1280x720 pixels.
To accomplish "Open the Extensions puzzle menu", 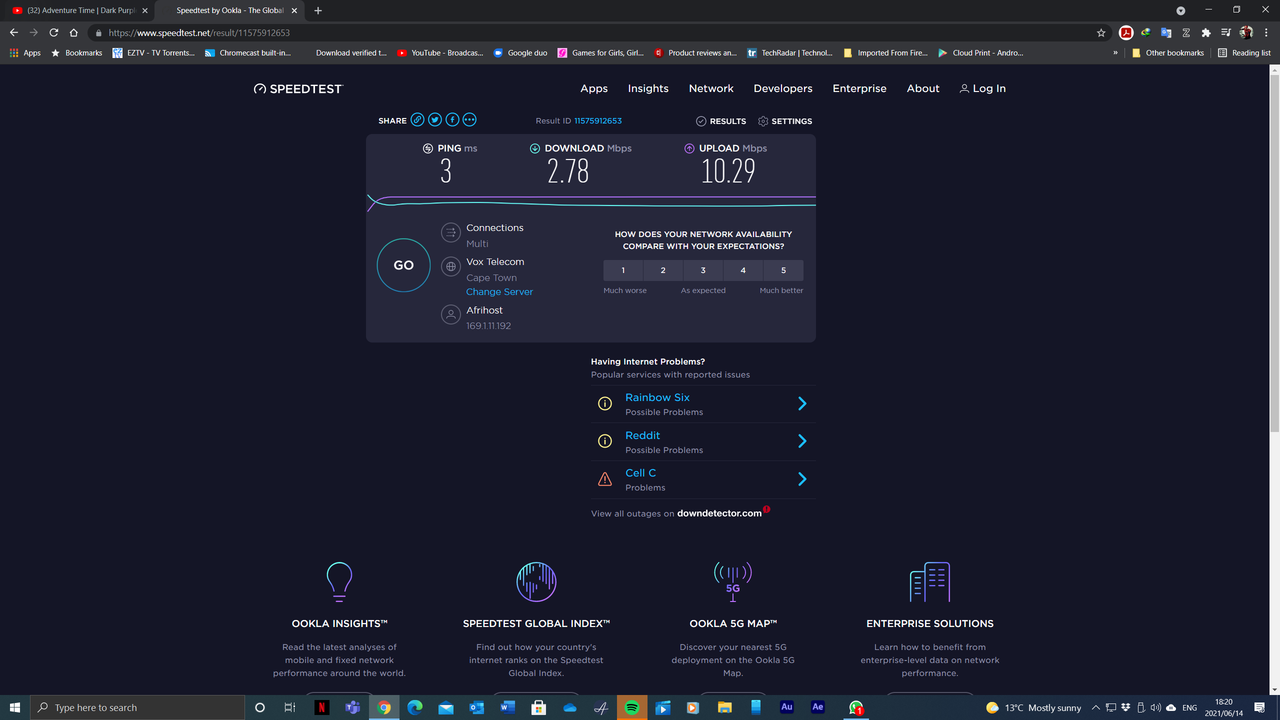I will 1206,32.
